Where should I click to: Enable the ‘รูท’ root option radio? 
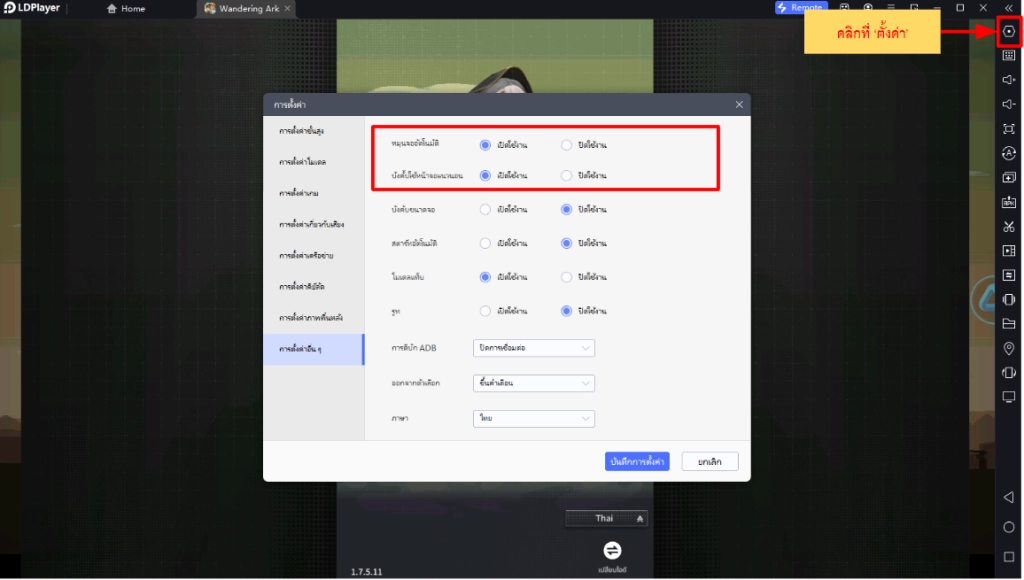click(486, 311)
